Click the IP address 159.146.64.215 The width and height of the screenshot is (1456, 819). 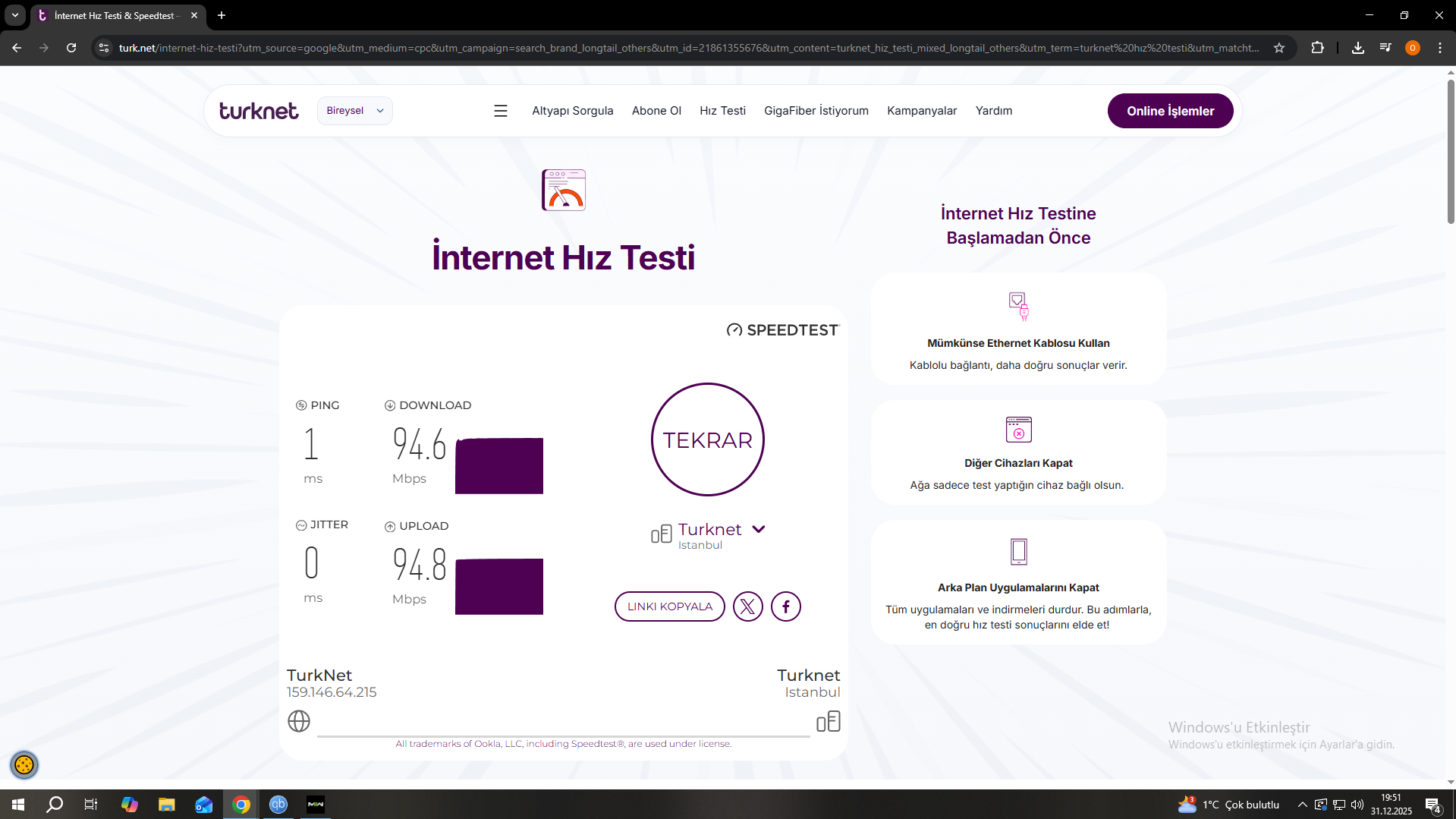tap(332, 692)
